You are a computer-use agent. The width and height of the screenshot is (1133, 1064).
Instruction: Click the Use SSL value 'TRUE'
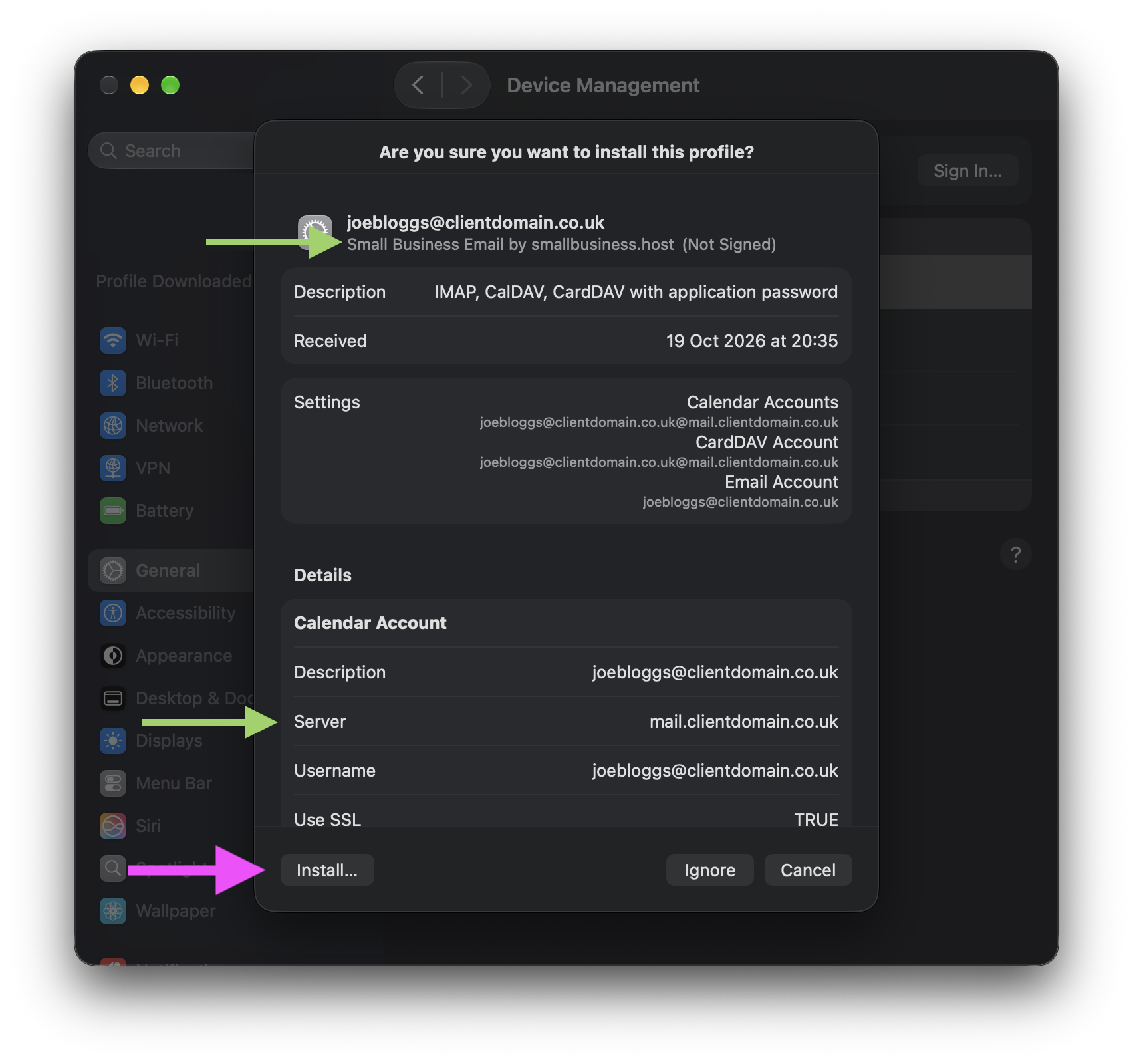click(x=816, y=819)
